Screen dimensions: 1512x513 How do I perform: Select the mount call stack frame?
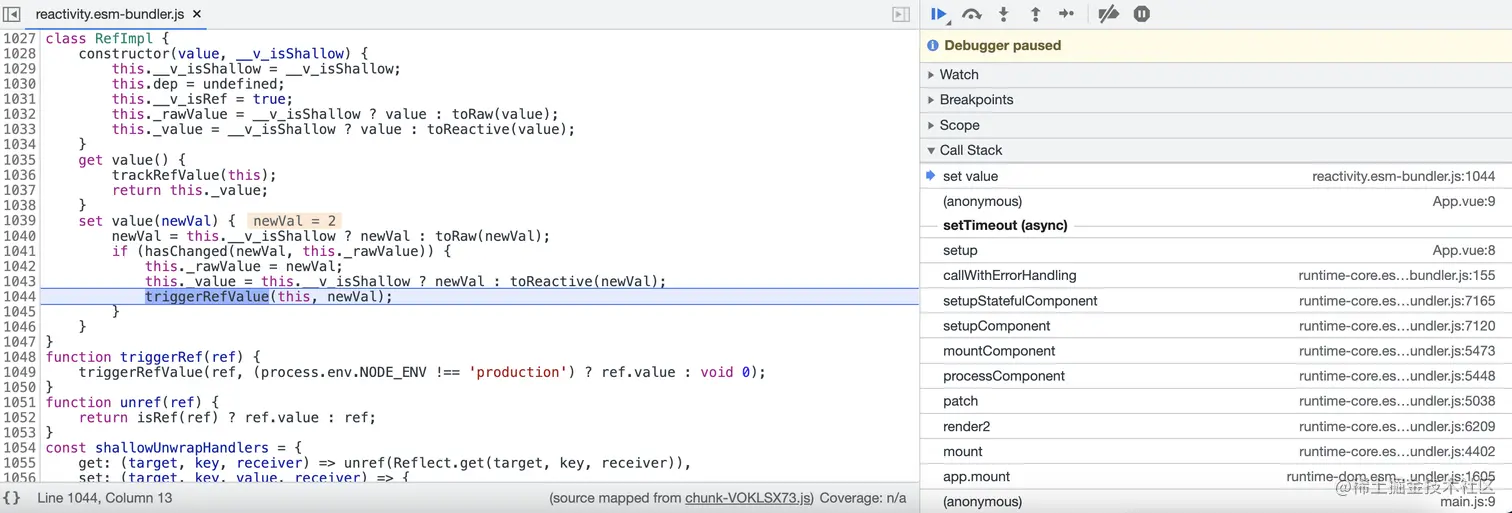tap(1215, 451)
